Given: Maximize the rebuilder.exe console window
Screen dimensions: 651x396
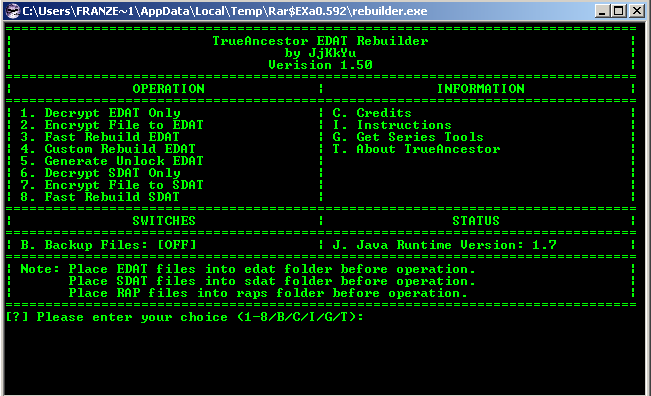Looking at the screenshot, I should point(619,11).
